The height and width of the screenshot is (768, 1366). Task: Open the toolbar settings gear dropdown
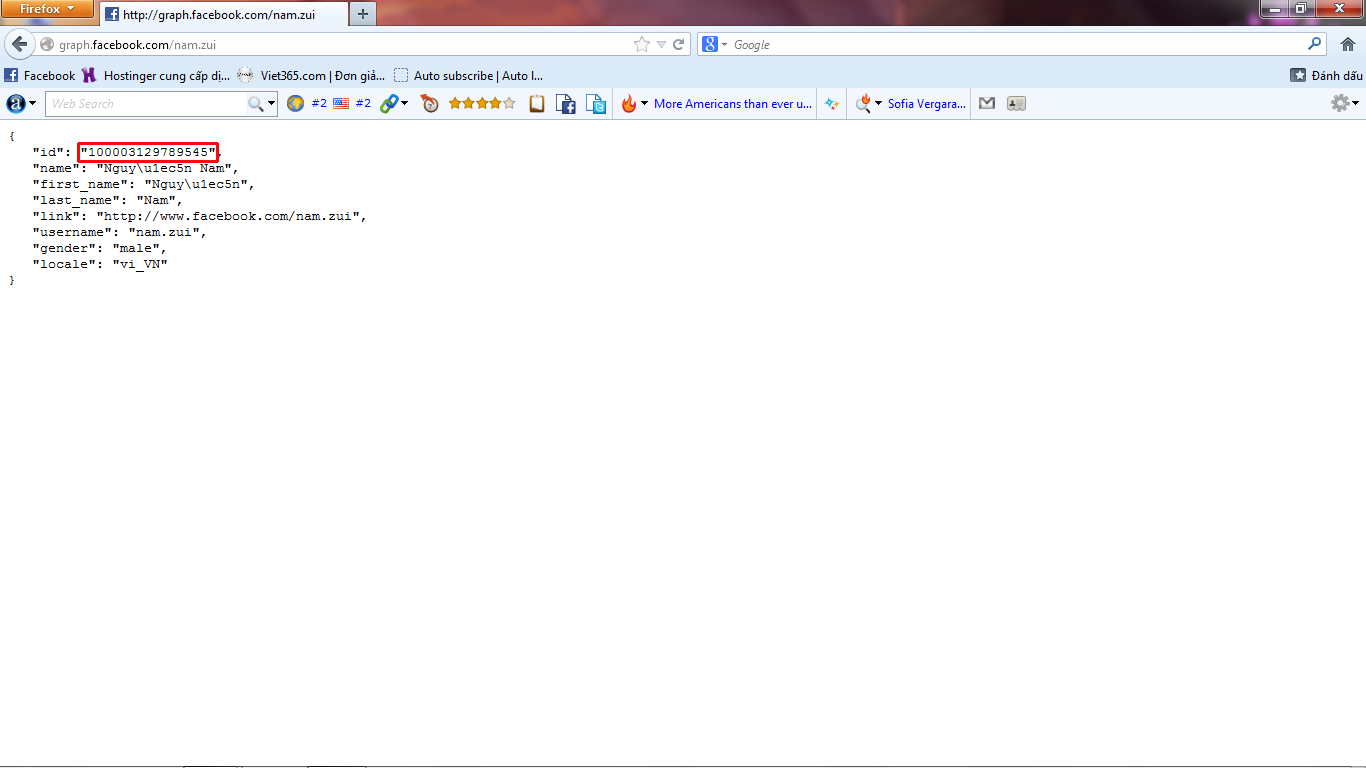pyautogui.click(x=1344, y=103)
